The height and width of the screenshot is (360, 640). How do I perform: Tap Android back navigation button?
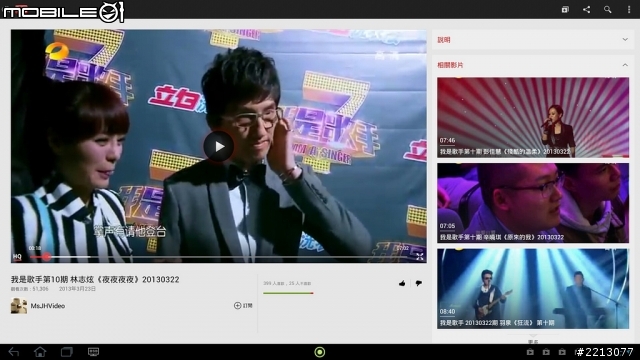coord(14,352)
